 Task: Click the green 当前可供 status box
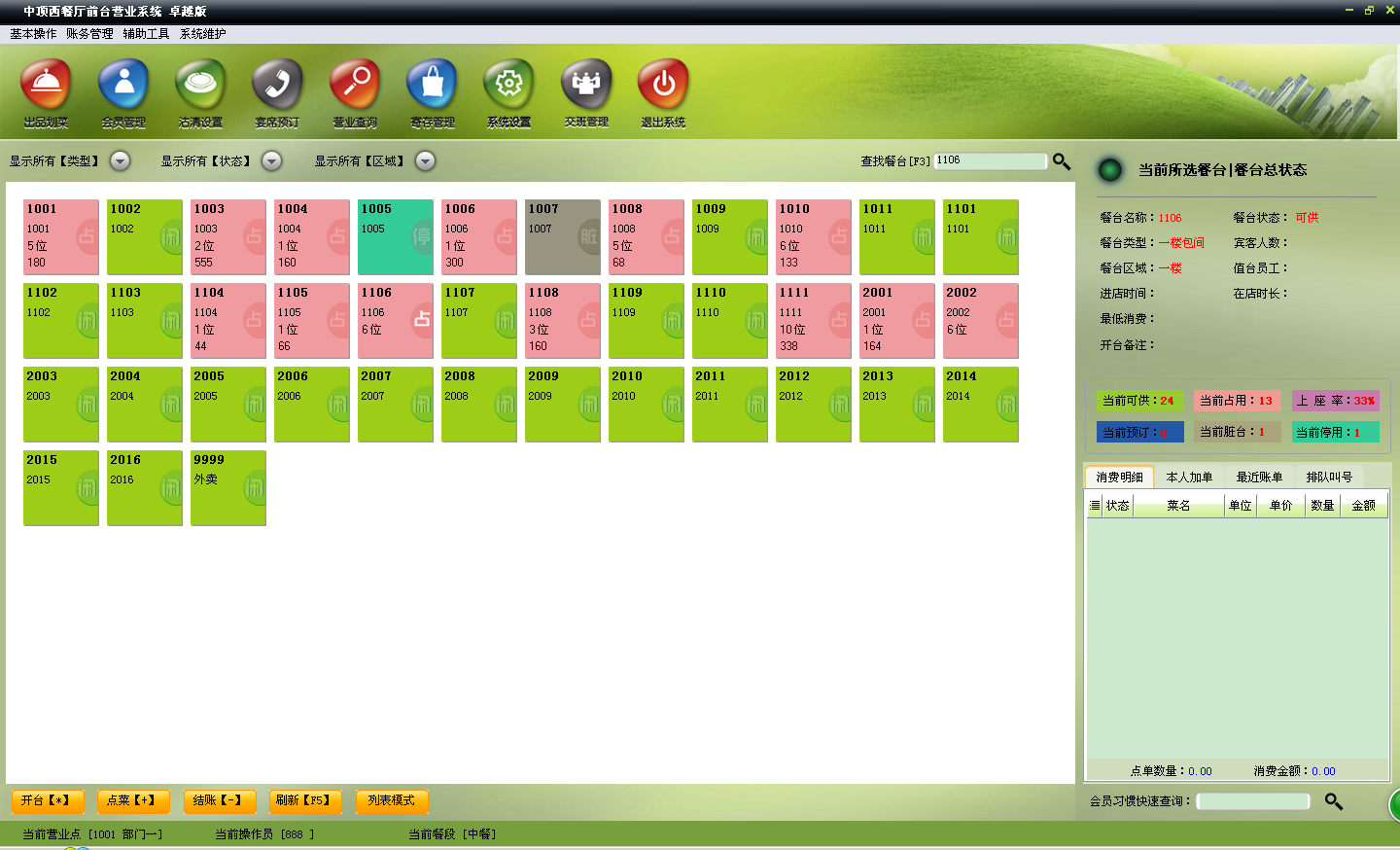[1139, 401]
